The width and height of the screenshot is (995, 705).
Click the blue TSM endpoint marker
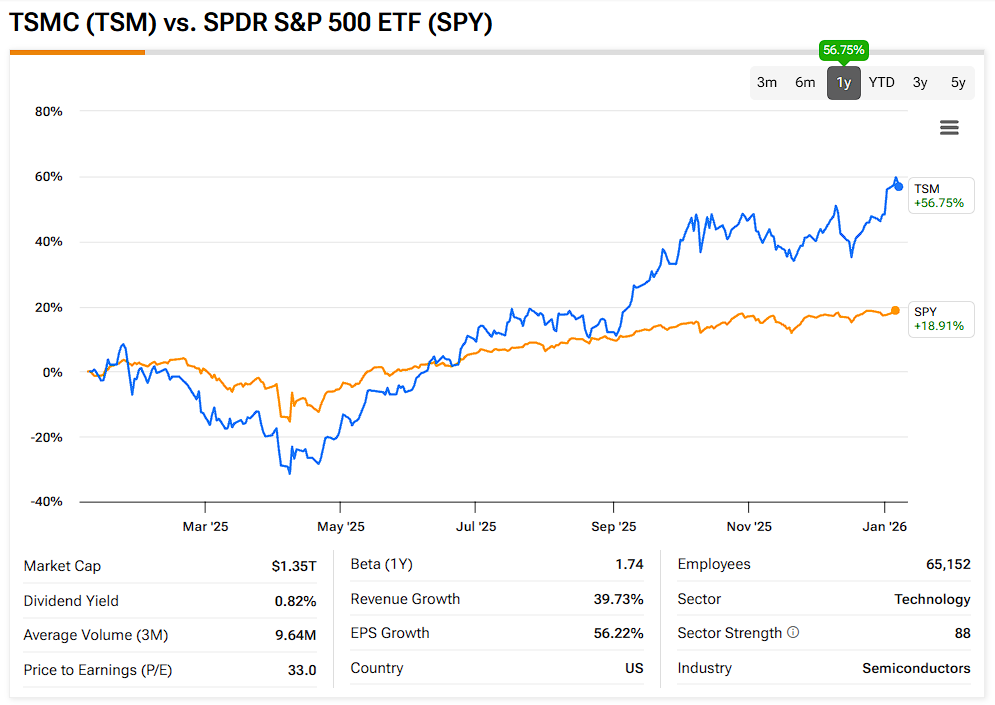(899, 187)
